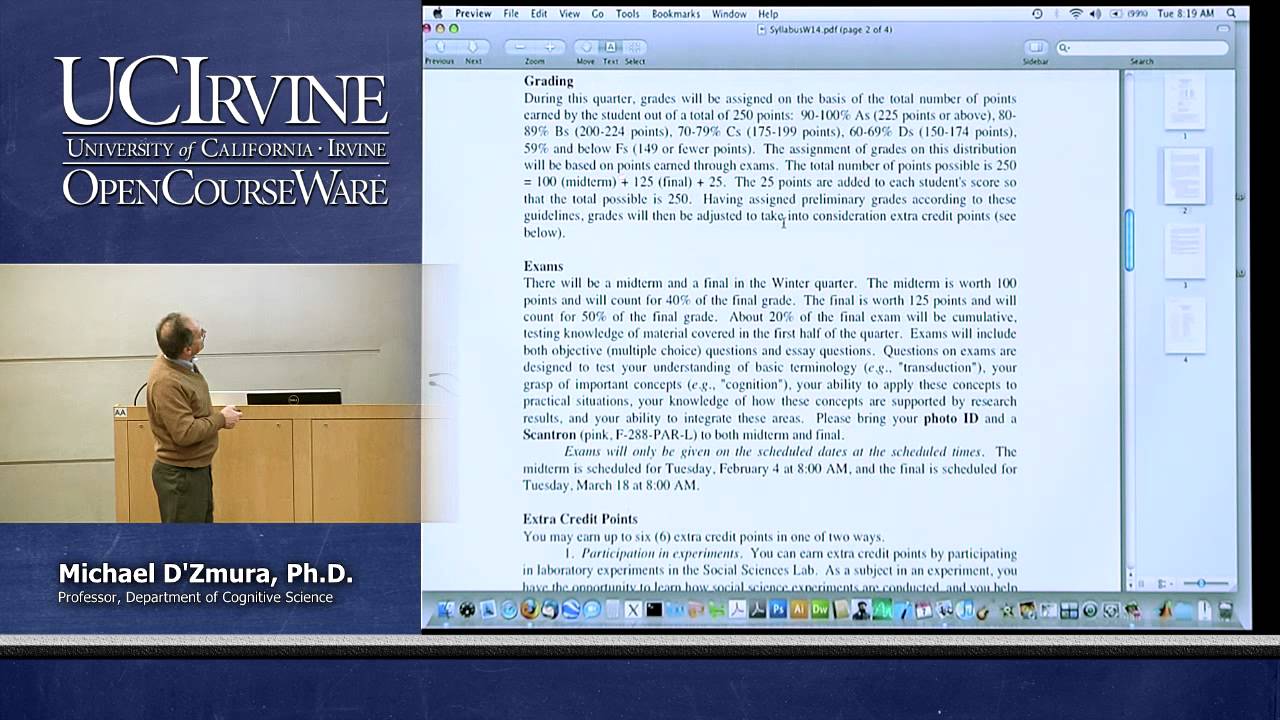Open Spotlight search magnifier
1280x720 pixels.
tap(1232, 14)
